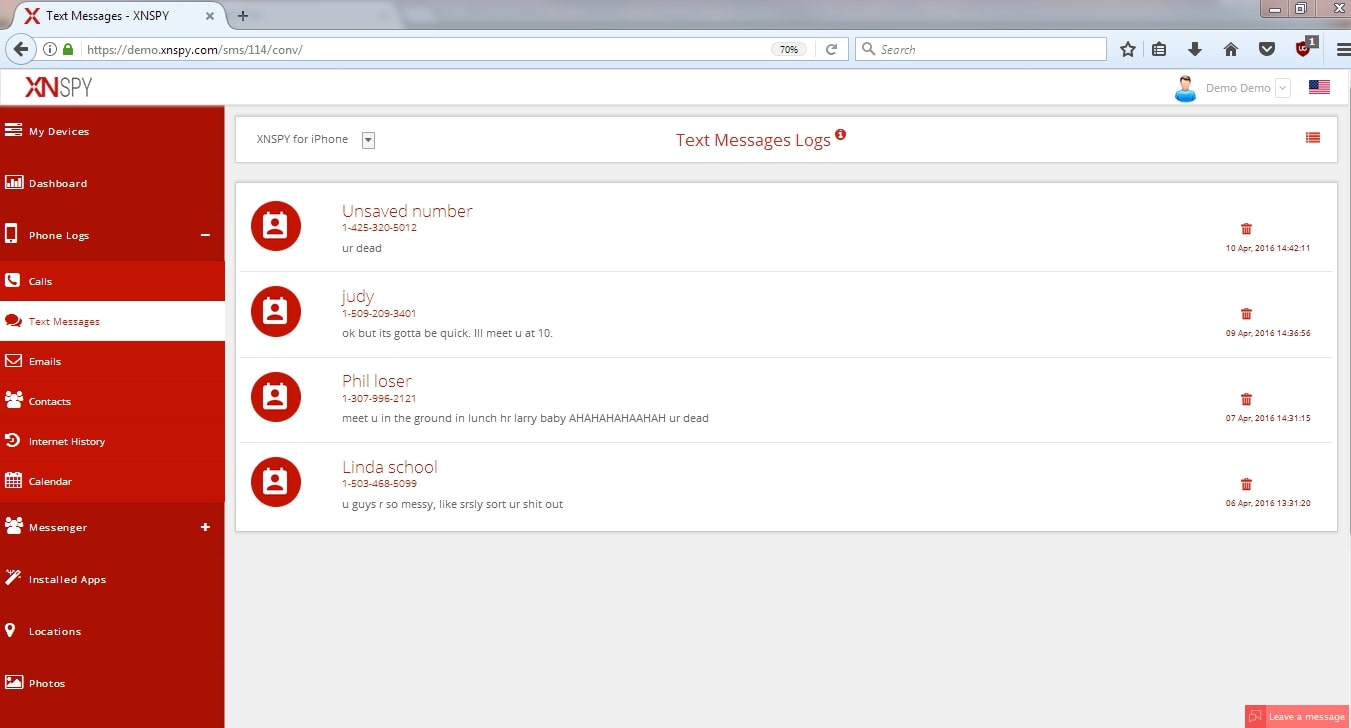Open the browser hamburger menu
Screen dimensions: 1351x728
1343,49
